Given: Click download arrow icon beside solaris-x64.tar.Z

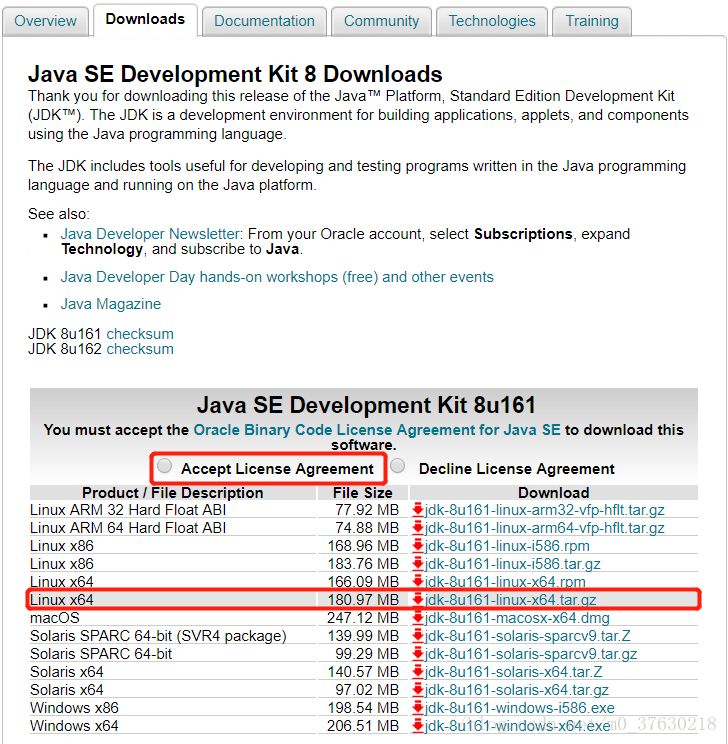Looking at the screenshot, I should click(x=418, y=672).
